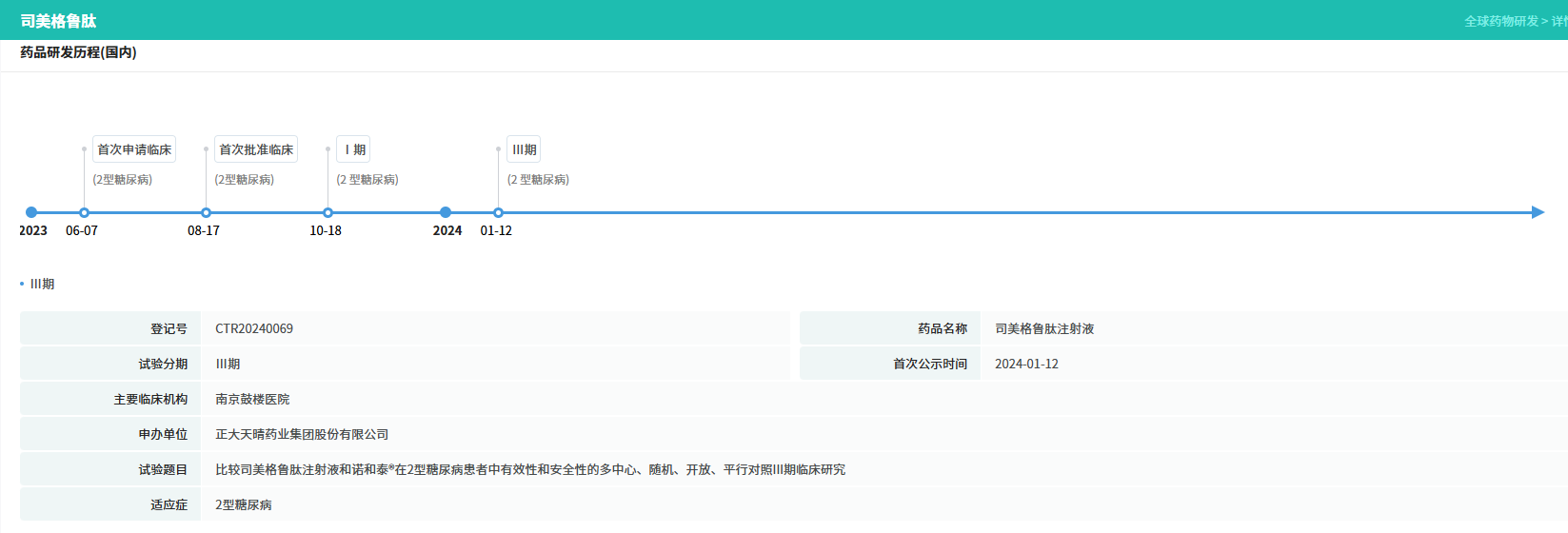The image size is (1568, 533).
Task: Select the 10-18 timeline node circle
Action: (327, 213)
